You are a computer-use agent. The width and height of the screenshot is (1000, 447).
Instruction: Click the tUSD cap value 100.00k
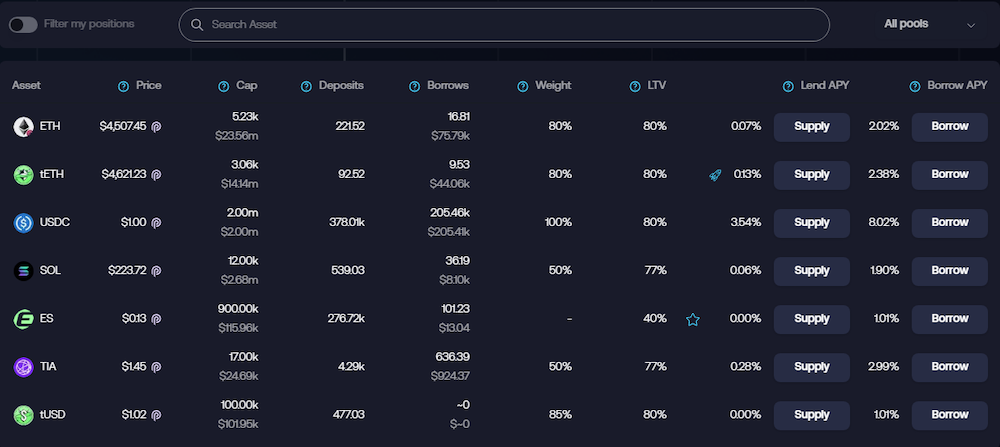point(239,405)
